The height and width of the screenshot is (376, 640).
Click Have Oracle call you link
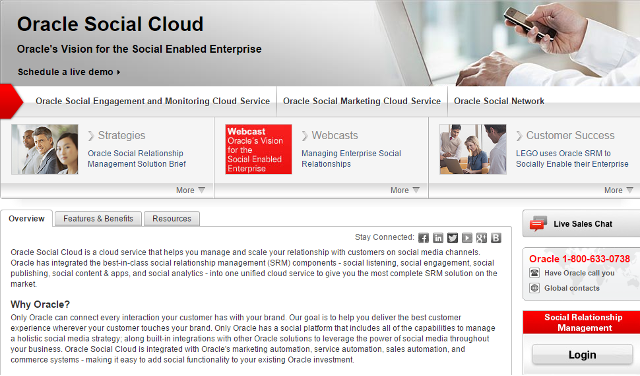(579, 273)
